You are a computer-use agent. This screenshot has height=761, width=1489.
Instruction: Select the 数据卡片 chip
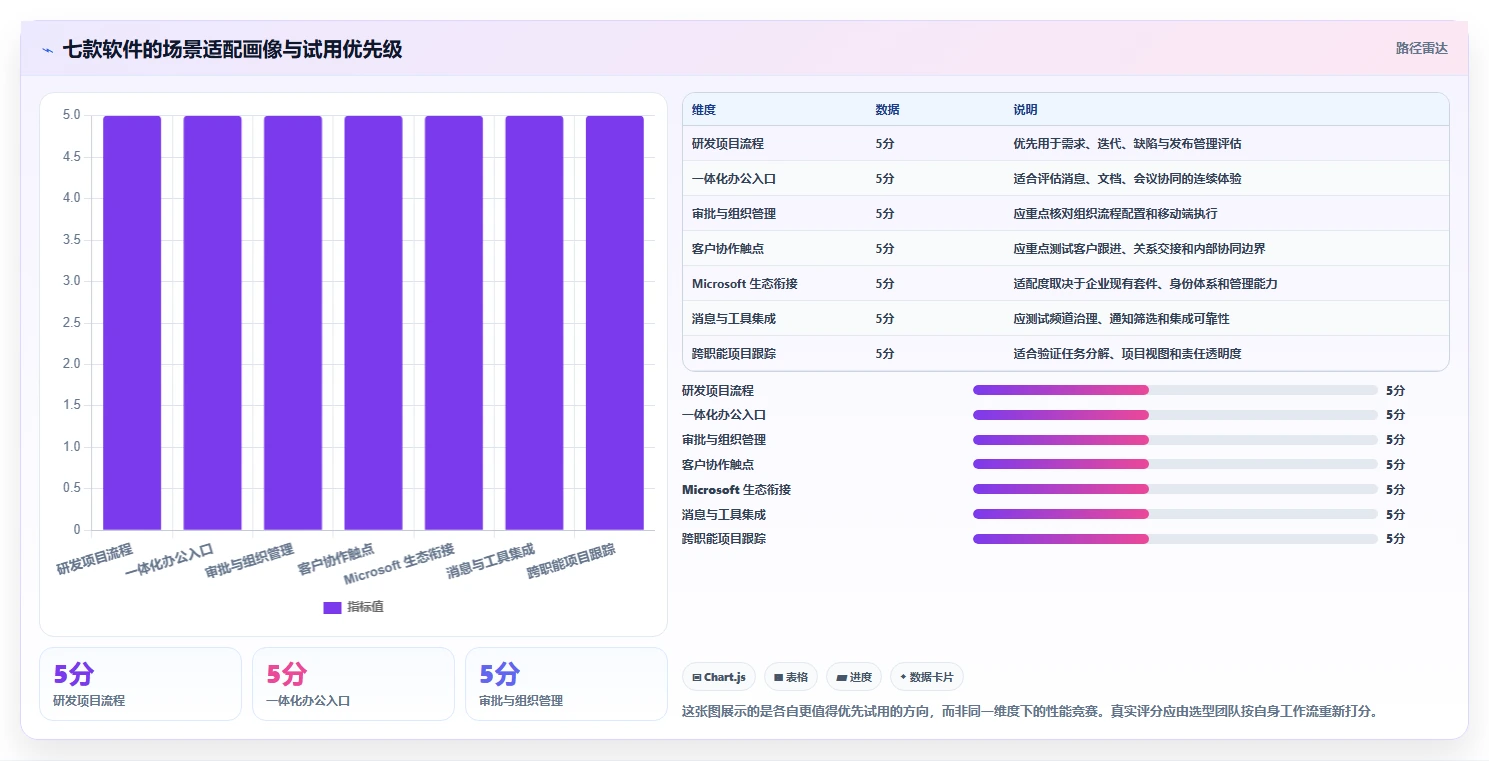coord(927,677)
